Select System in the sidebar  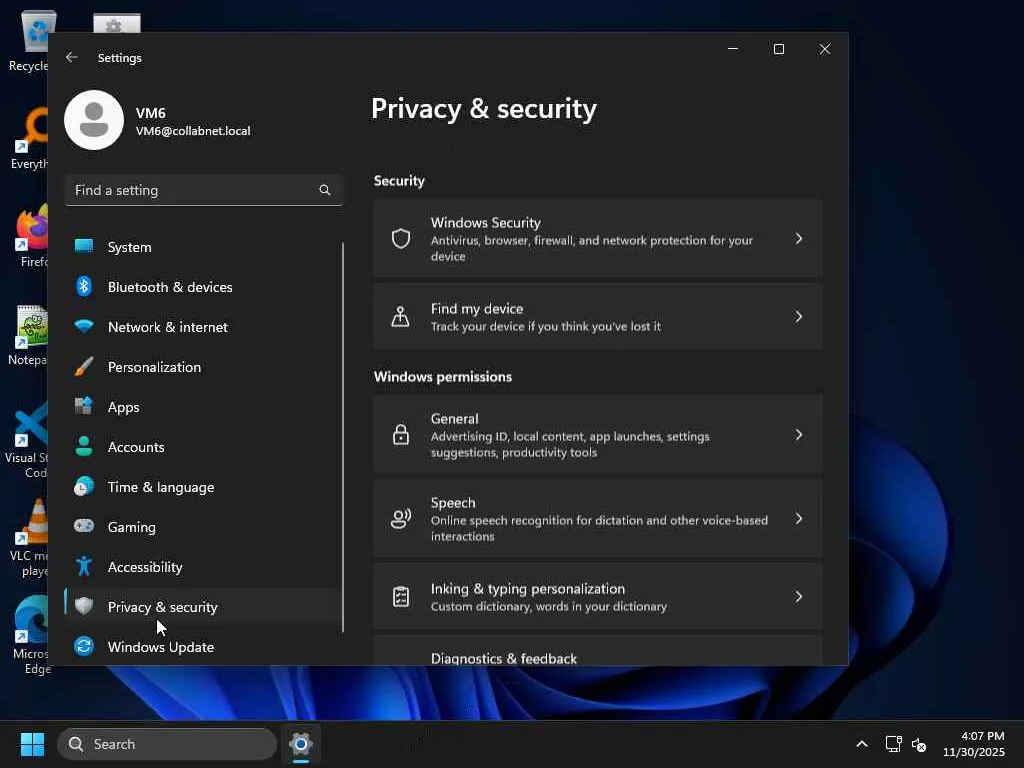coord(202,247)
